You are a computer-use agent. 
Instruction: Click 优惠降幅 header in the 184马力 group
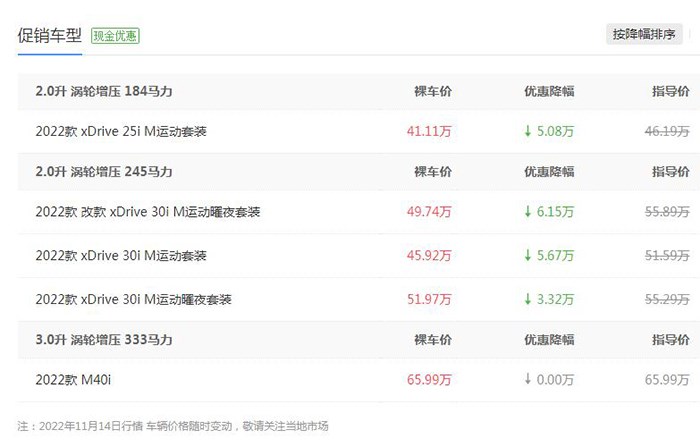[549, 92]
